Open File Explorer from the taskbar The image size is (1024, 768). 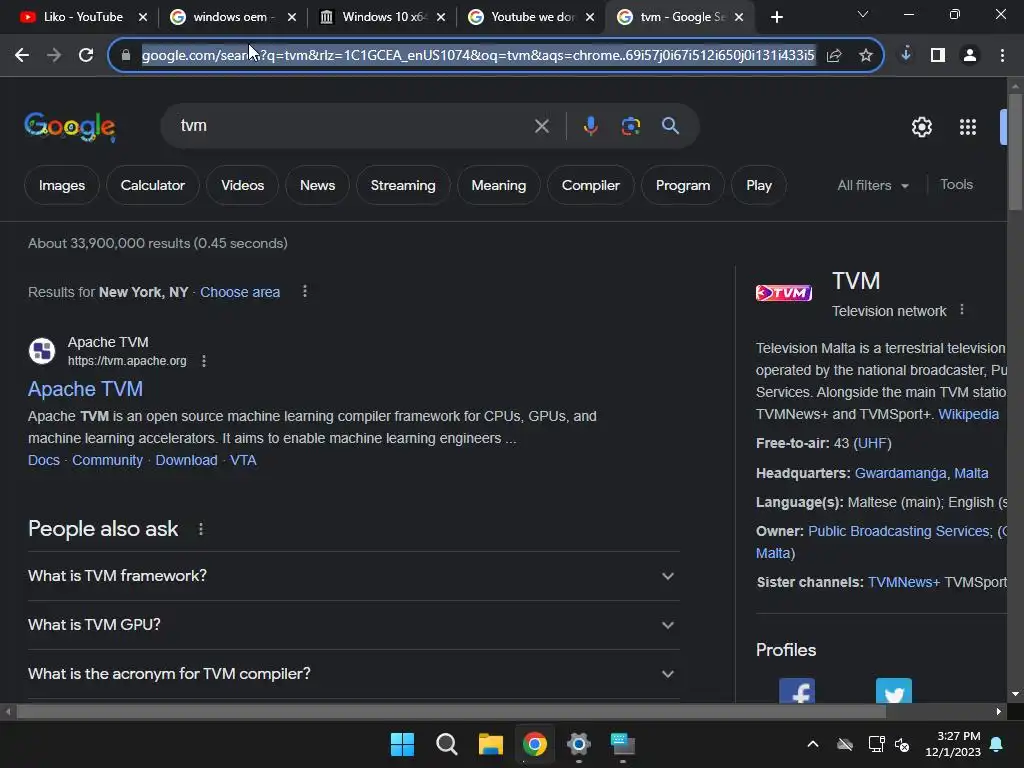click(x=490, y=744)
